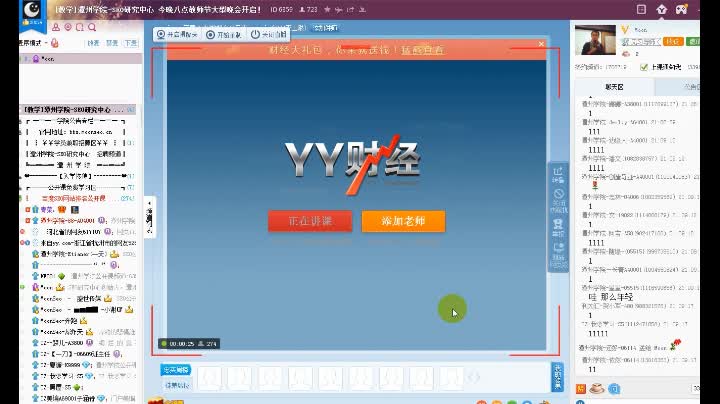Toggle the checkbox above the chat tabs
Screen dimensions: 720x404
point(644,67)
